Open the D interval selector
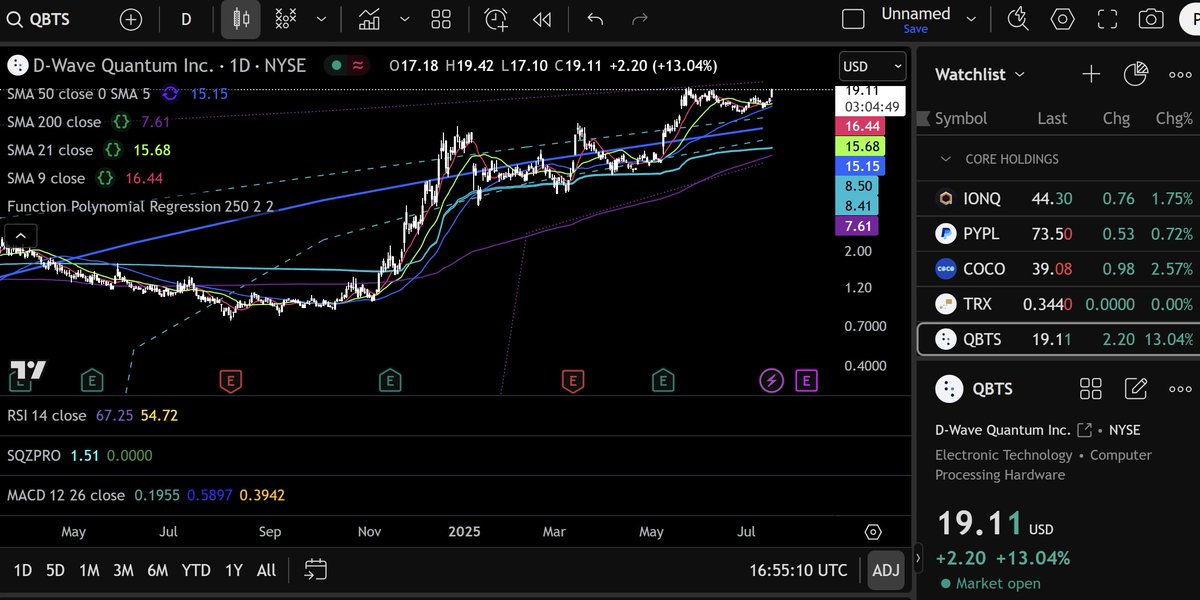 [186, 19]
